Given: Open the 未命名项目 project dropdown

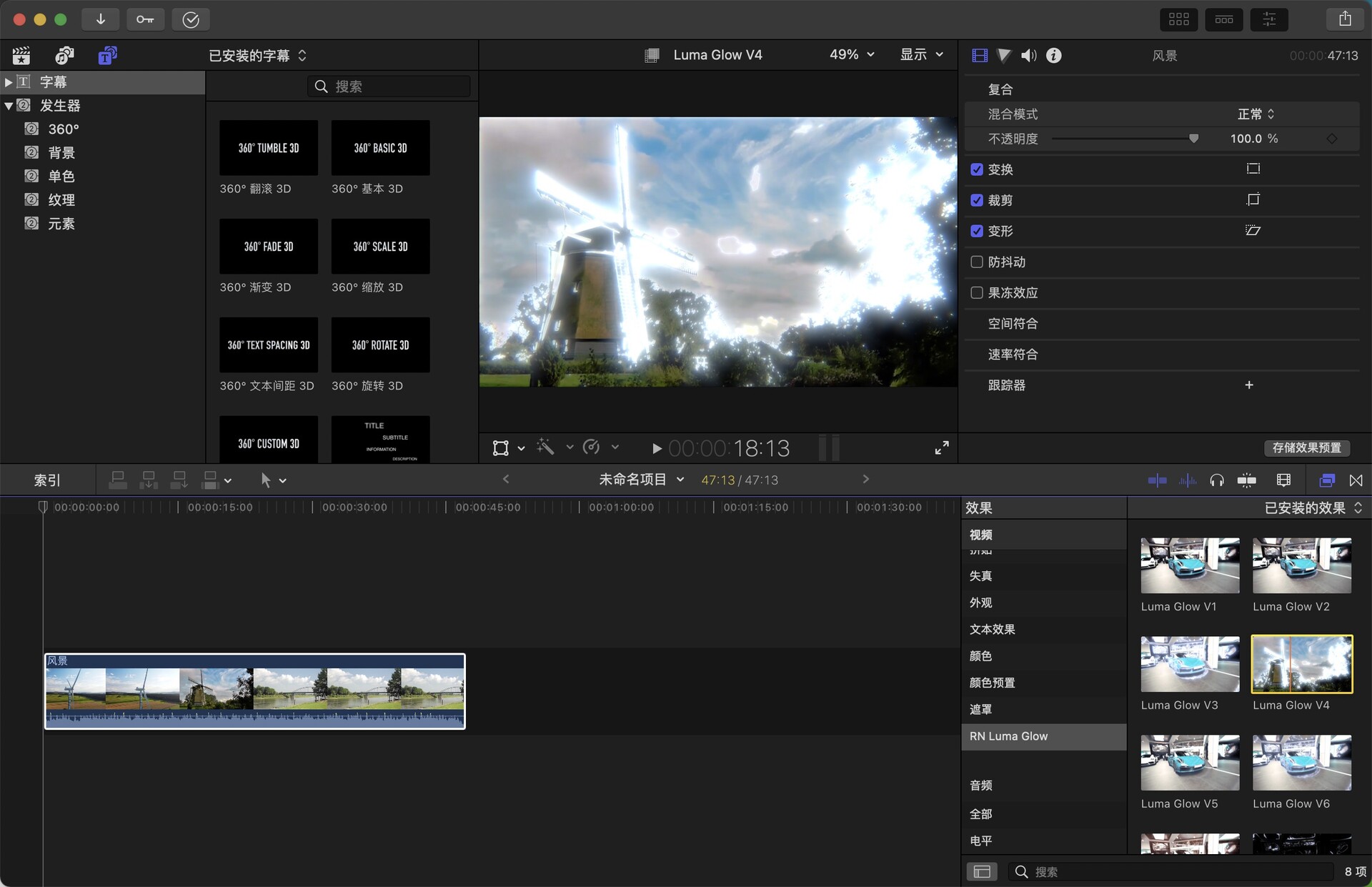Looking at the screenshot, I should [x=641, y=480].
